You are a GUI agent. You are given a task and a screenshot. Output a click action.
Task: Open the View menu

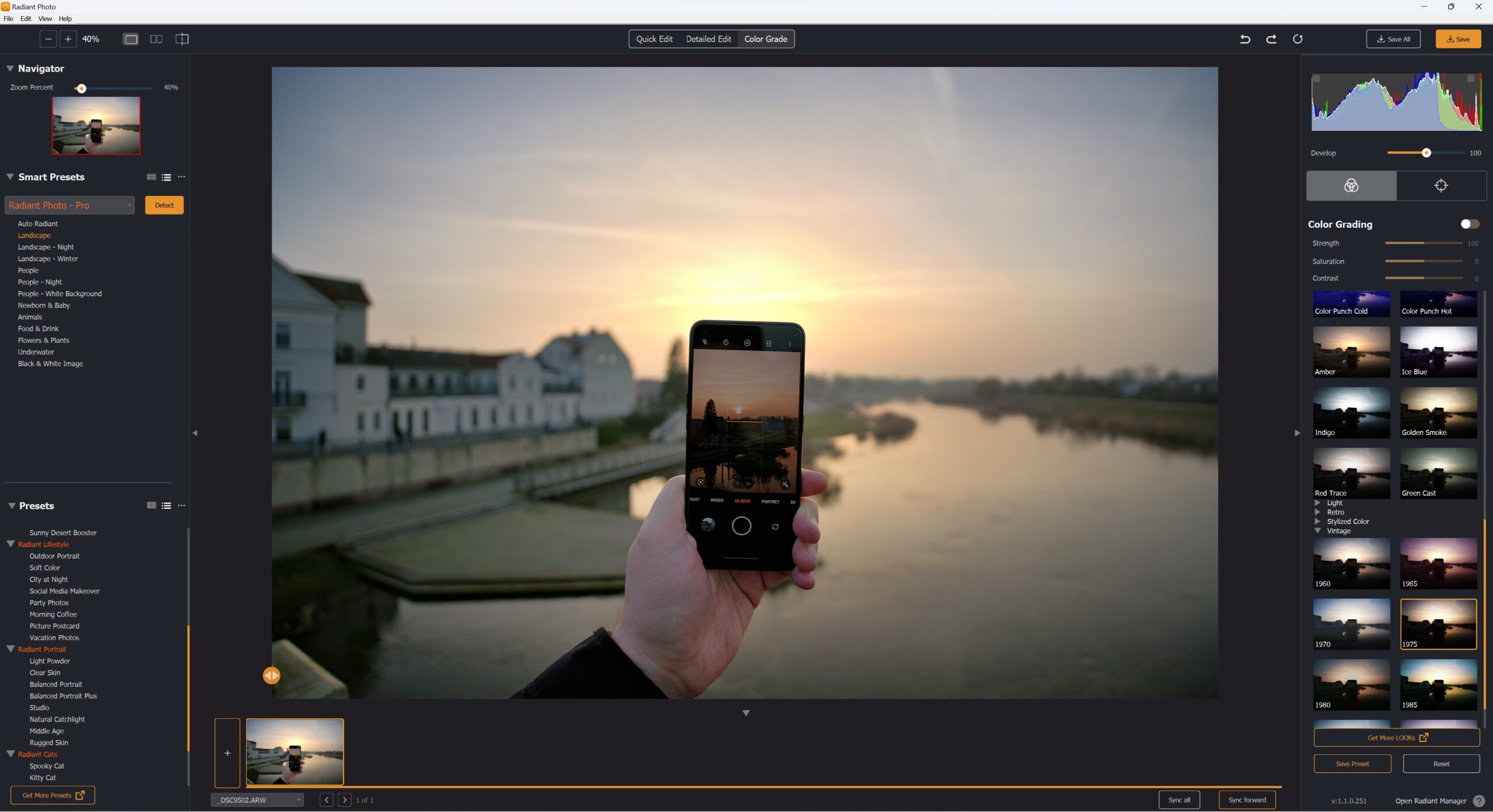45,19
